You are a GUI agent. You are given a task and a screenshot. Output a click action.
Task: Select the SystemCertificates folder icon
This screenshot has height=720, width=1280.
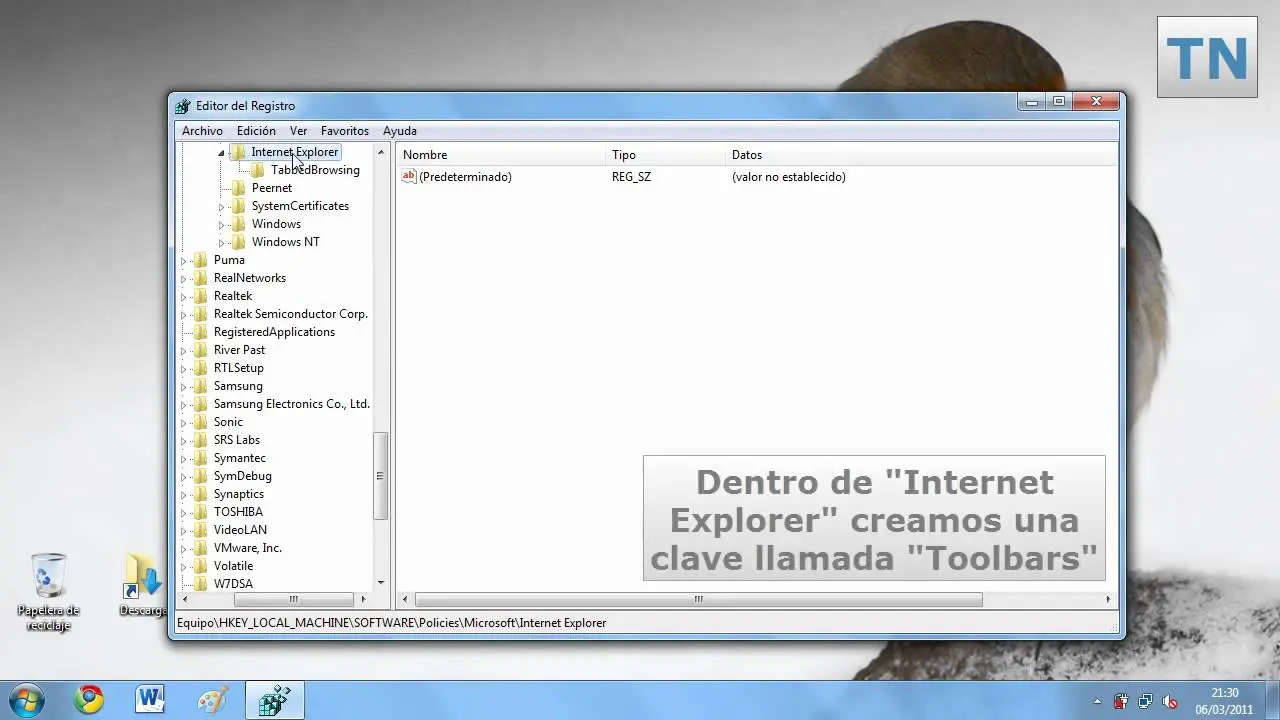point(238,206)
